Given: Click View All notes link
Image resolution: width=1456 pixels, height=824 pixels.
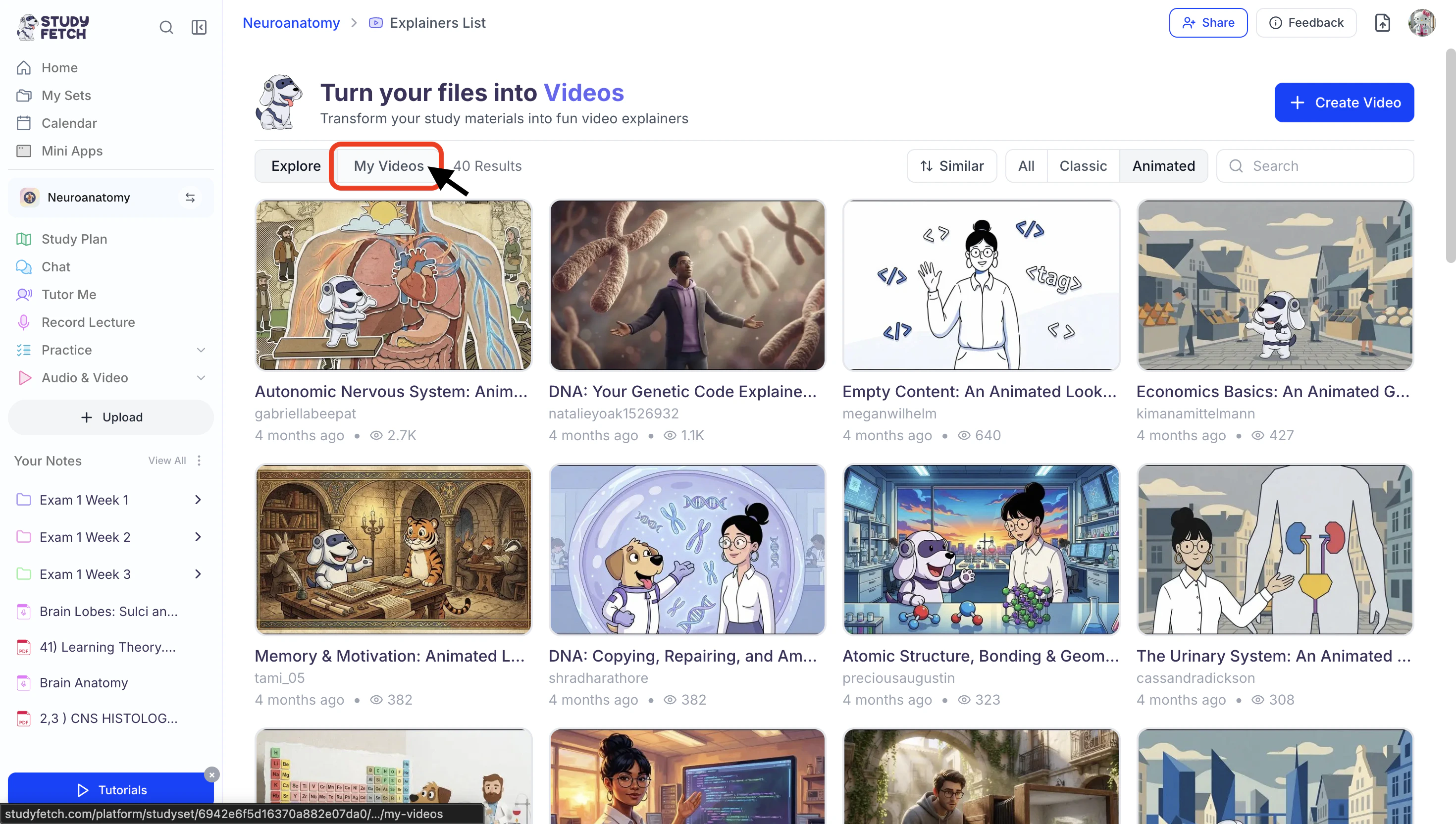Looking at the screenshot, I should 167,461.
